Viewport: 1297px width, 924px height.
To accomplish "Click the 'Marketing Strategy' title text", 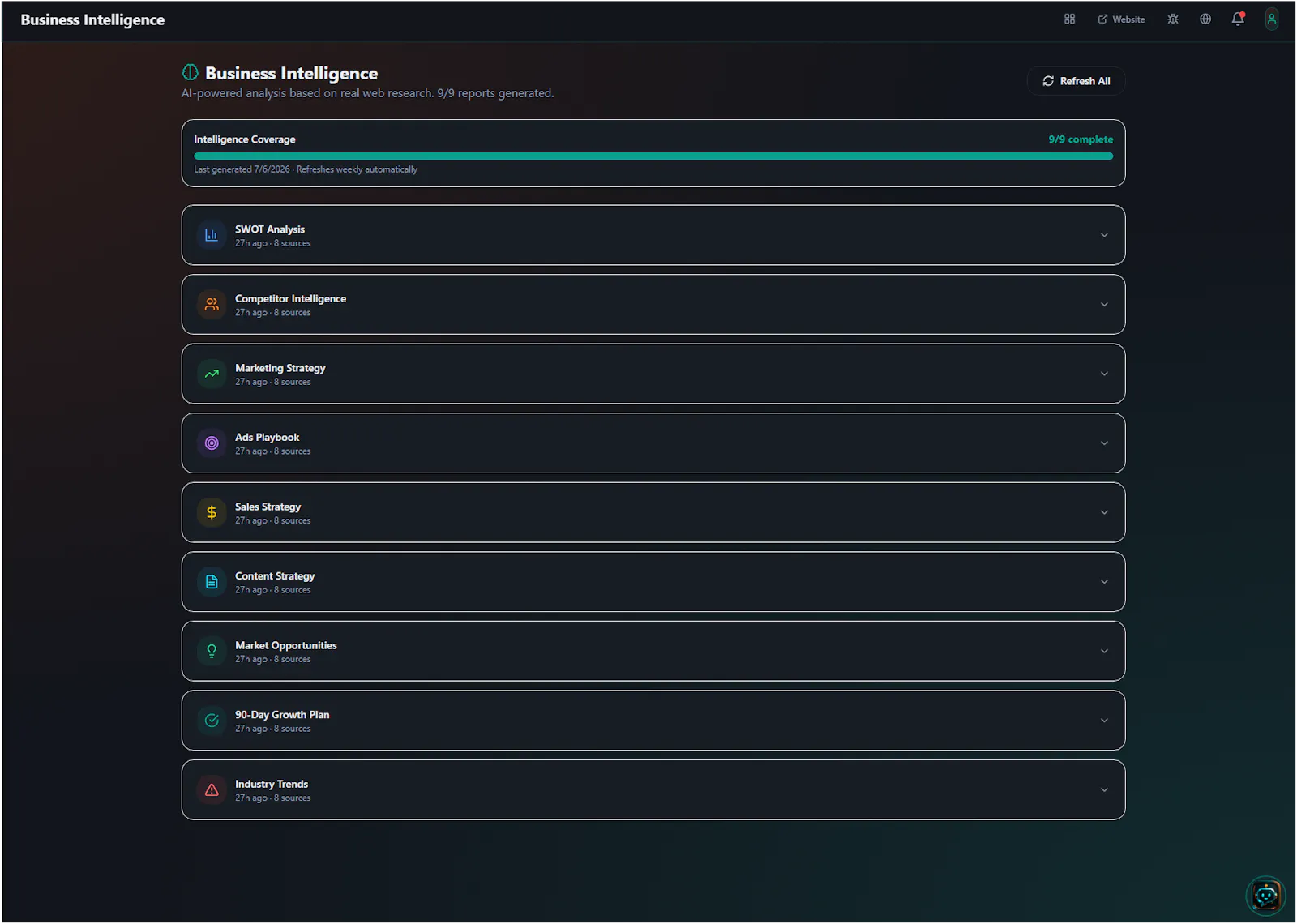I will pyautogui.click(x=280, y=368).
